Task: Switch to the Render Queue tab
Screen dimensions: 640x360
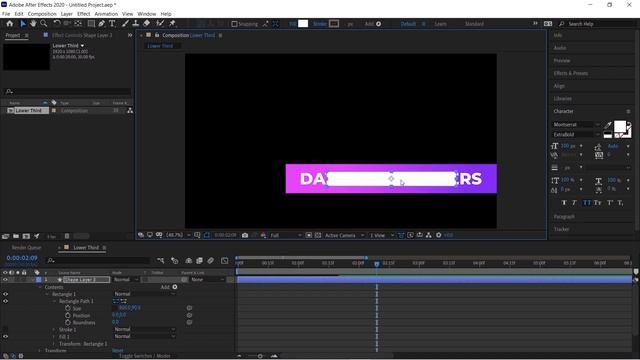Action: [26, 247]
